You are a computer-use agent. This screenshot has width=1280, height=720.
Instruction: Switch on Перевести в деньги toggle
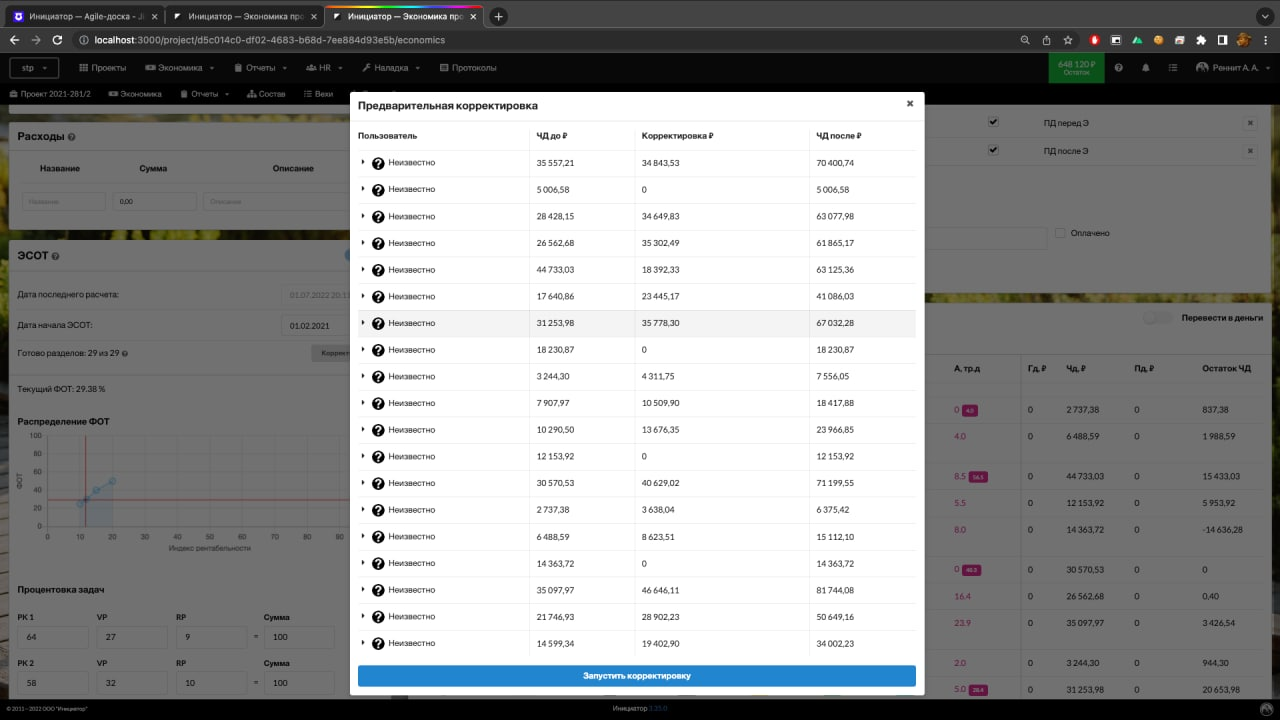[x=1157, y=317]
